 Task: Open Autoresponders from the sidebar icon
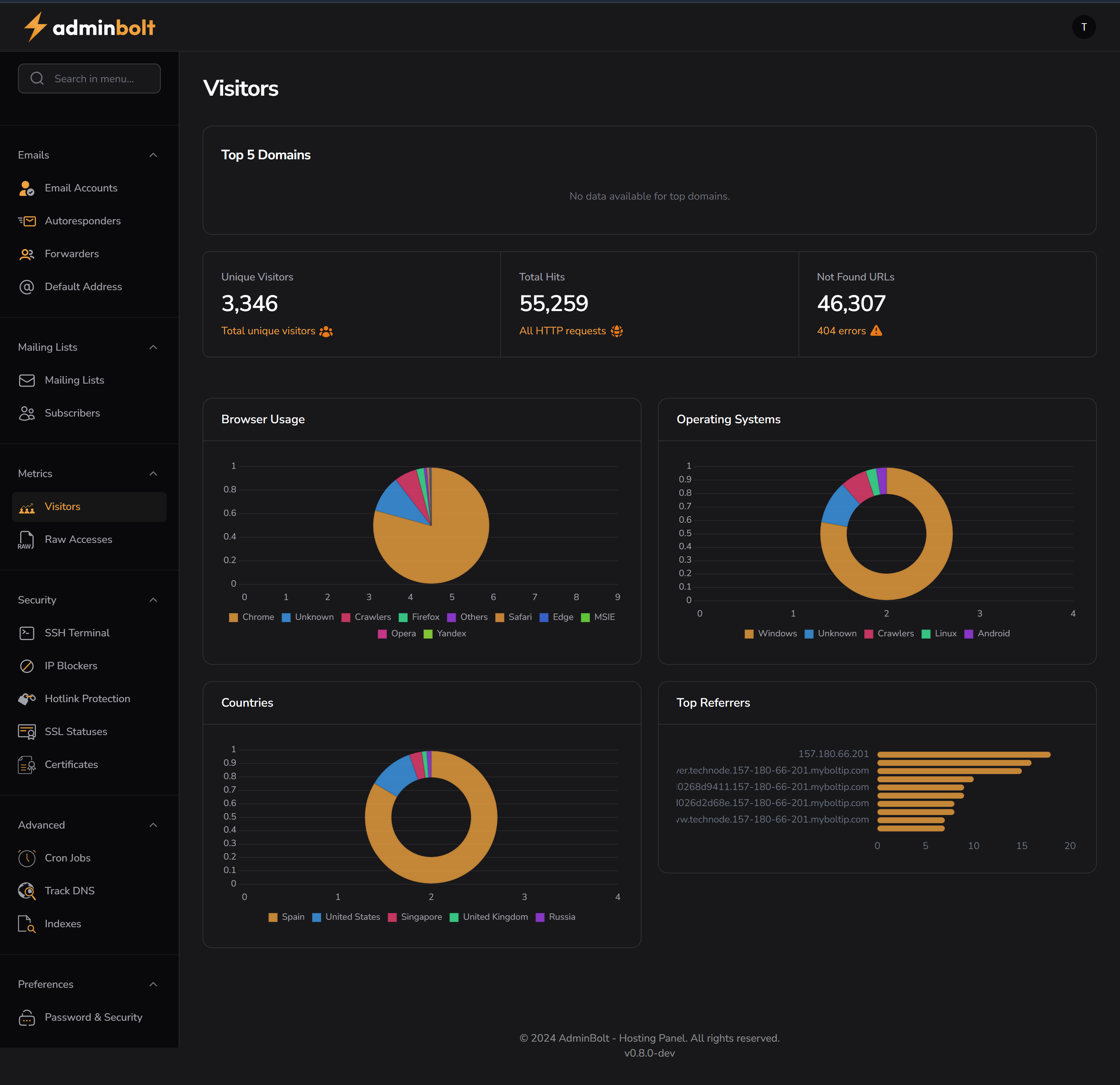pos(27,221)
